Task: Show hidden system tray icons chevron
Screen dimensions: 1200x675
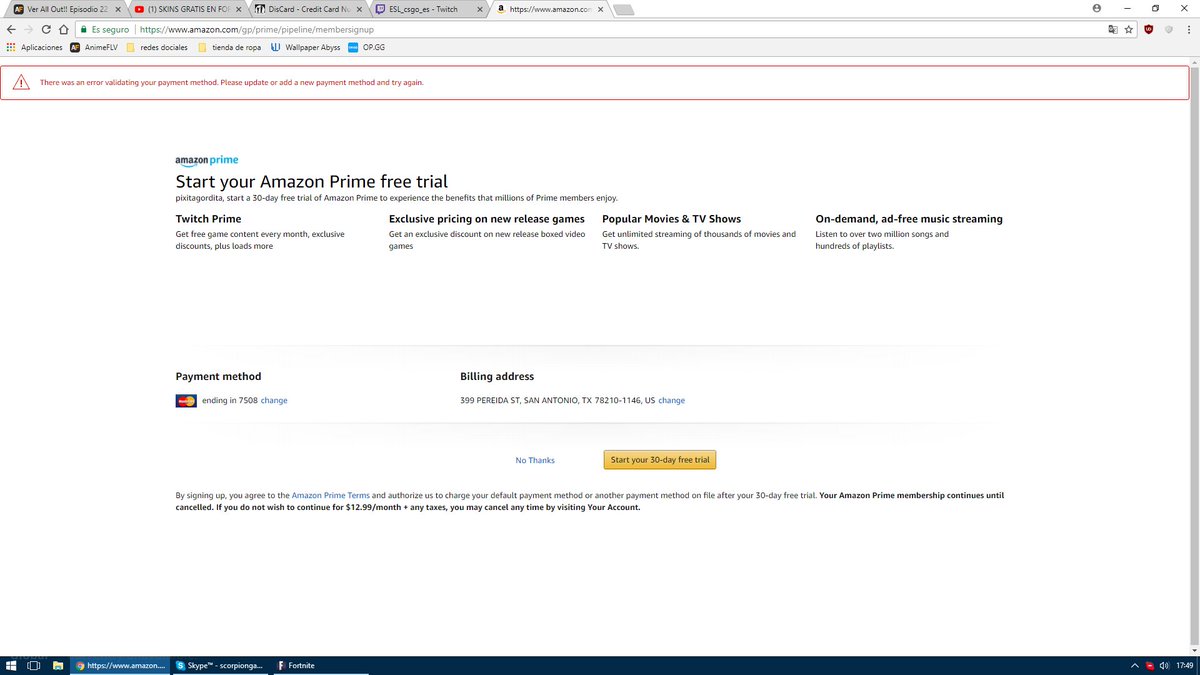Action: pos(1135,665)
